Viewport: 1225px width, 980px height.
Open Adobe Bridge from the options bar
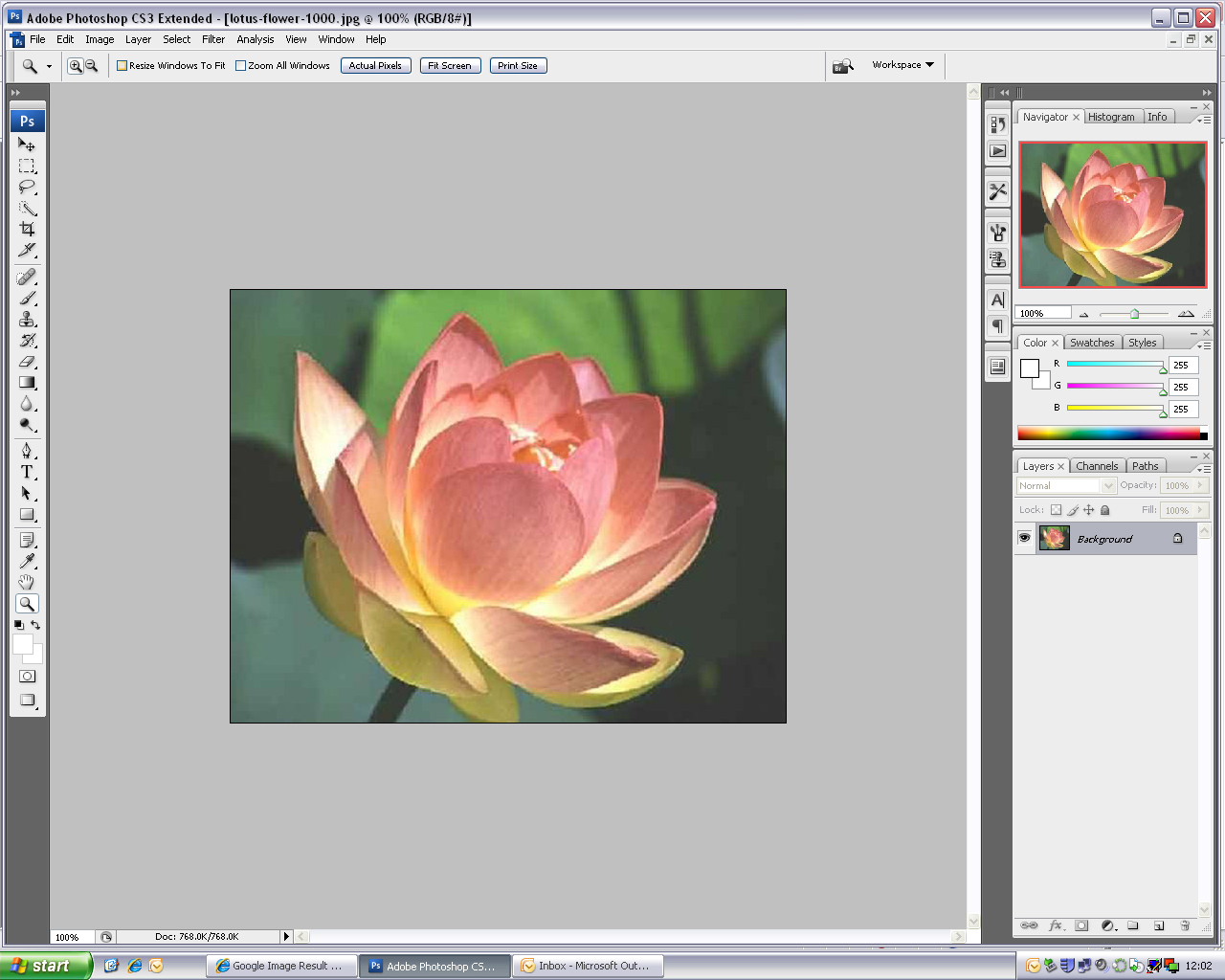click(840, 65)
